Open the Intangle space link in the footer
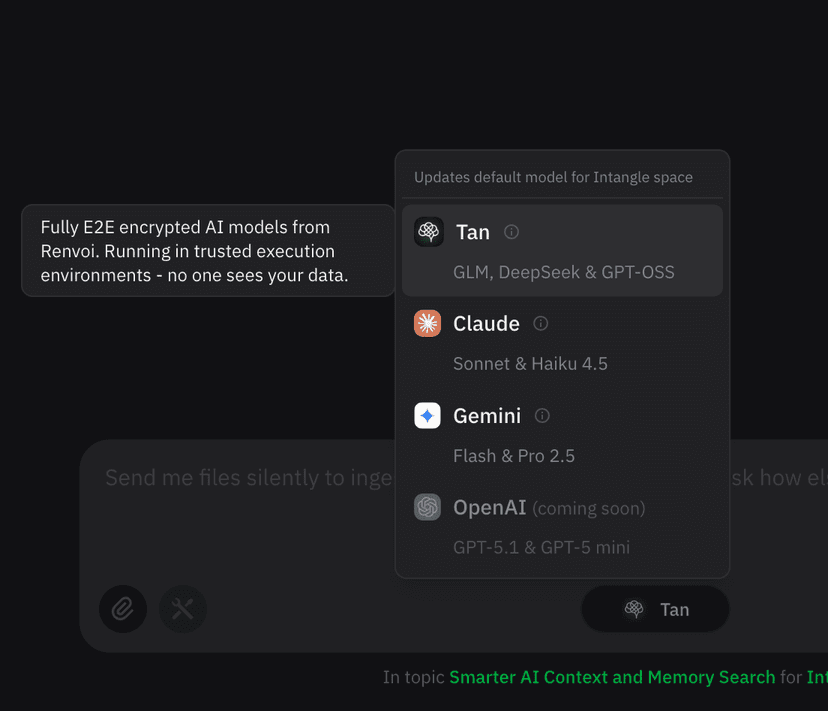The width and height of the screenshot is (828, 711). pyautogui.click(x=818, y=677)
